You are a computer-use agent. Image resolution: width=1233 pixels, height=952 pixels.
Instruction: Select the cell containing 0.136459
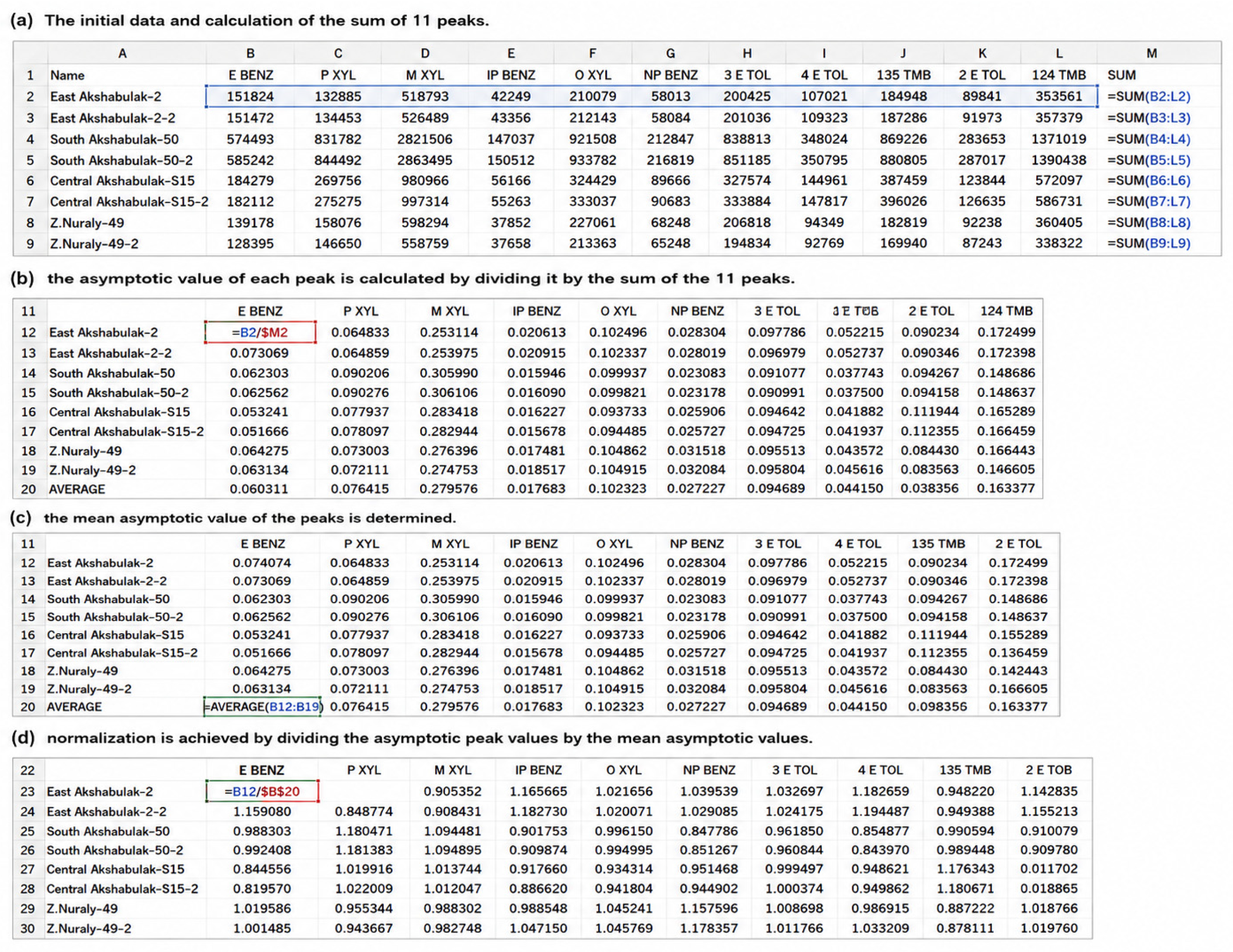[1018, 653]
